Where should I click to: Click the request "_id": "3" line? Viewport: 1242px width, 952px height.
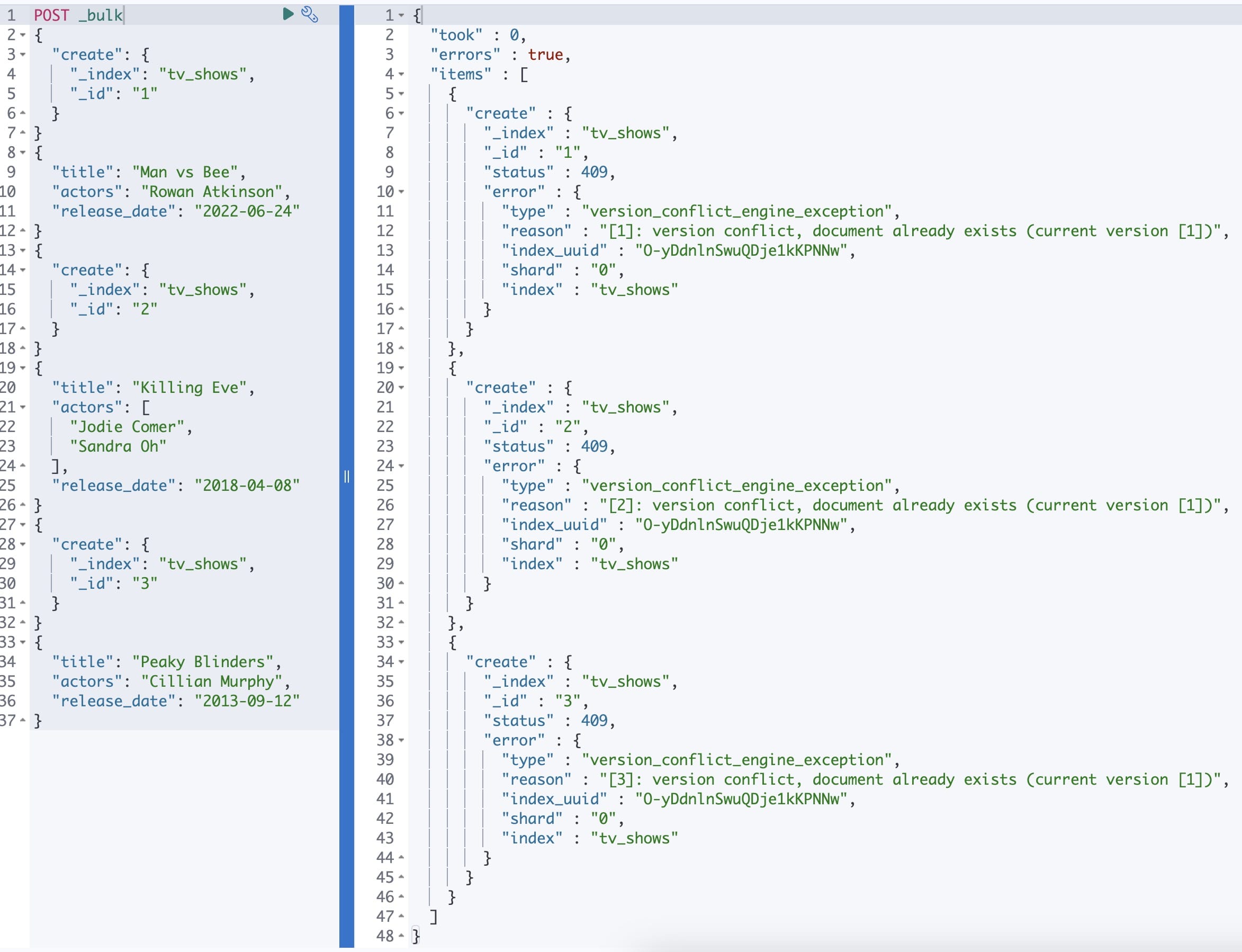click(x=113, y=583)
